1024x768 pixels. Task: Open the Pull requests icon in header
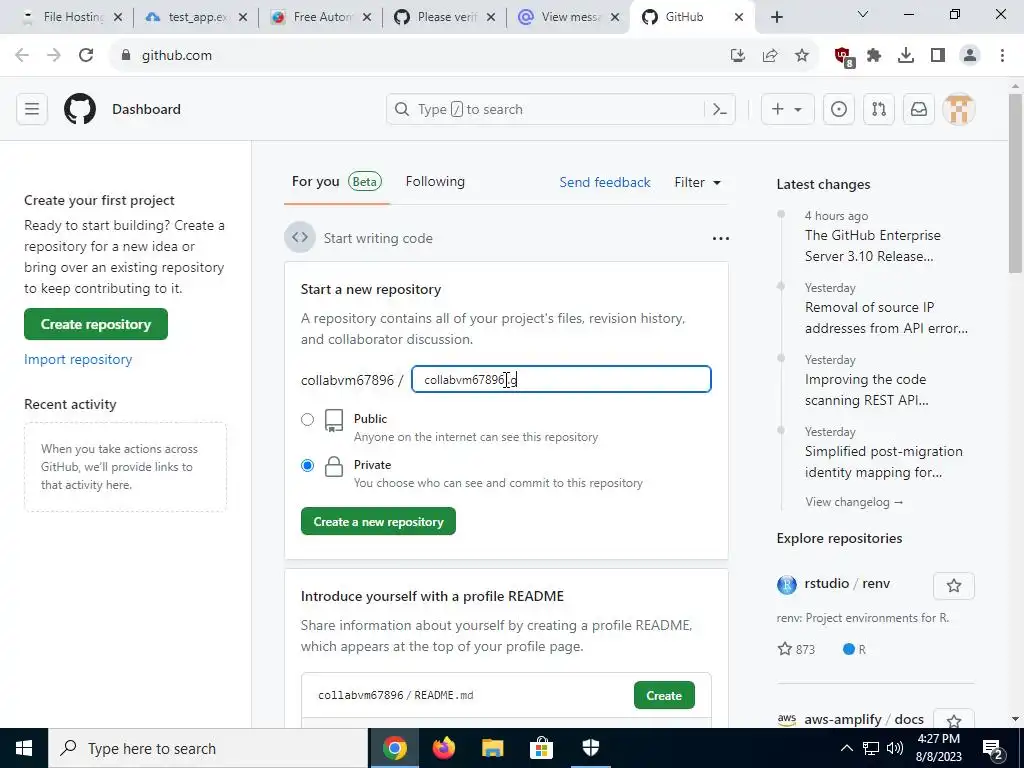coord(879,109)
